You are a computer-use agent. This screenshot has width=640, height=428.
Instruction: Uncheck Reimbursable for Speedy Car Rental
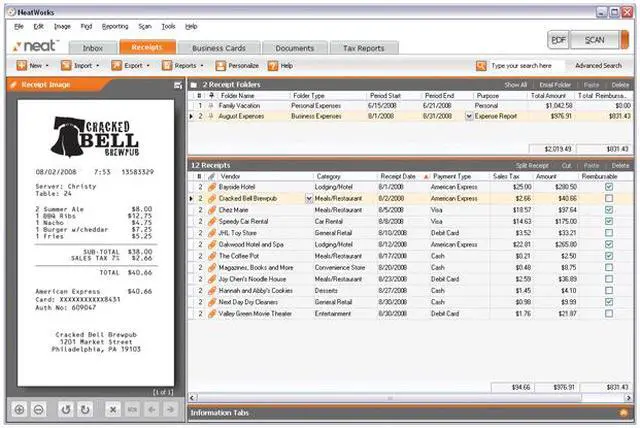coord(609,221)
